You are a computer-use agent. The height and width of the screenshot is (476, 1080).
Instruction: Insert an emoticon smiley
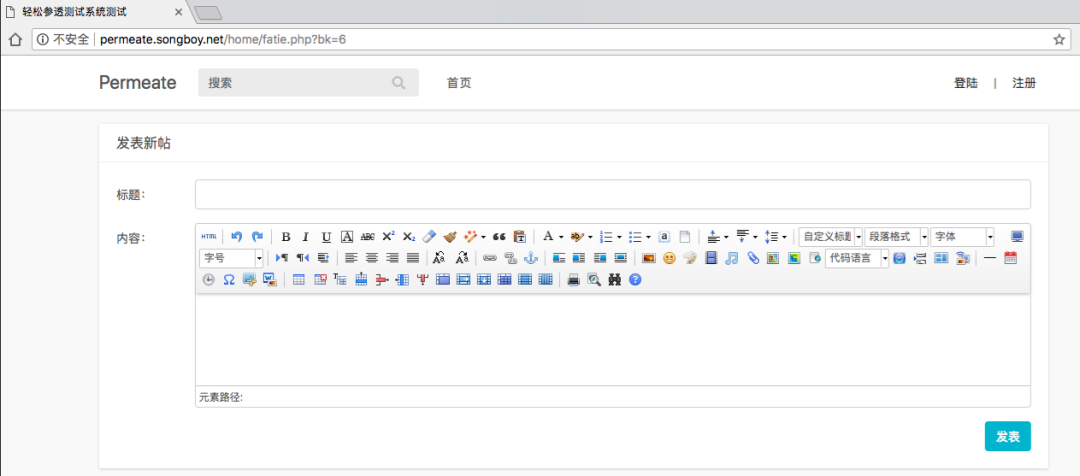669,258
